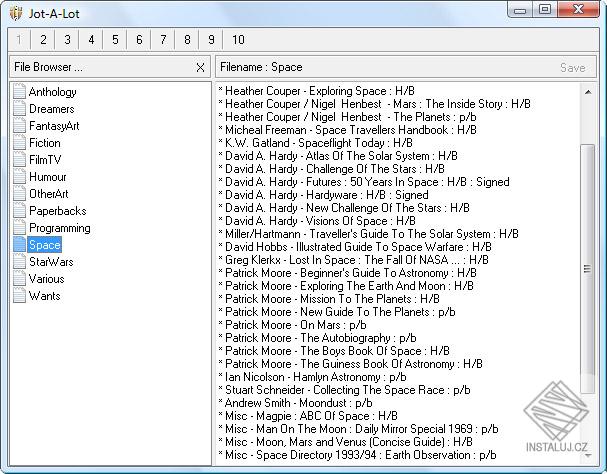
Task: Switch to page tab 9
Action: click(x=211, y=40)
